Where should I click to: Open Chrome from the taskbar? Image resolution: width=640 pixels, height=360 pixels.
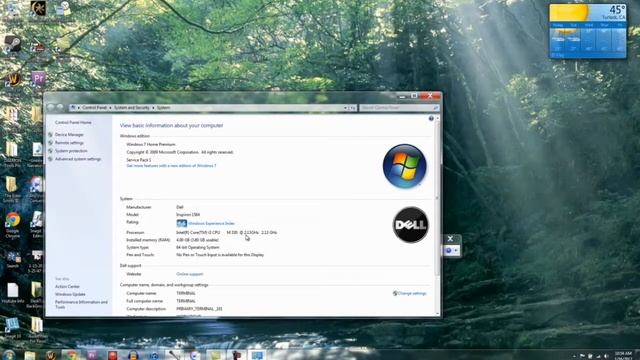pos(71,355)
